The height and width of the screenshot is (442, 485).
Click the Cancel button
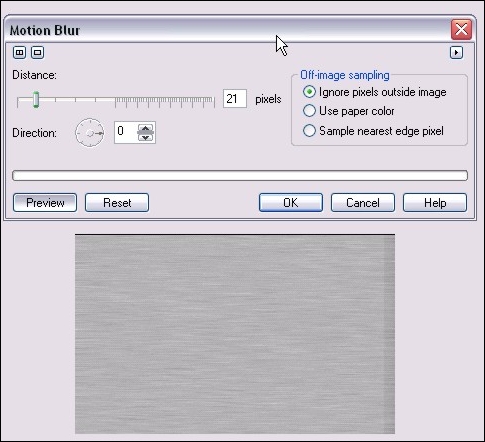tap(363, 203)
